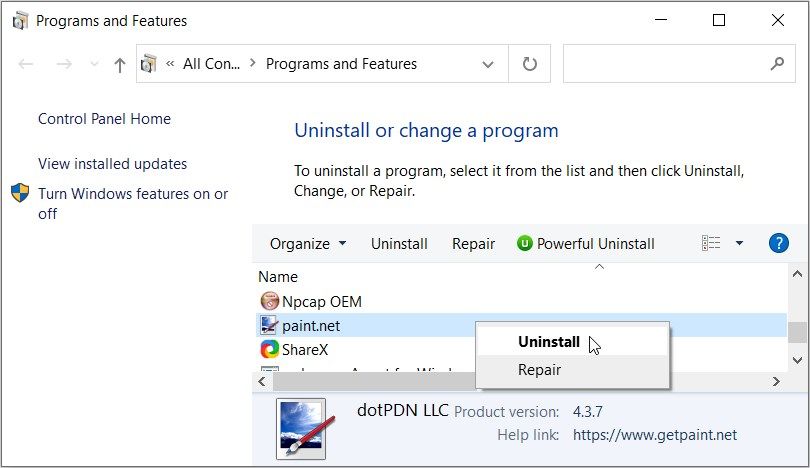Viewport: 810px width, 468px height.
Task: Open the recent locations dropdown arrow
Action: [x=95, y=65]
